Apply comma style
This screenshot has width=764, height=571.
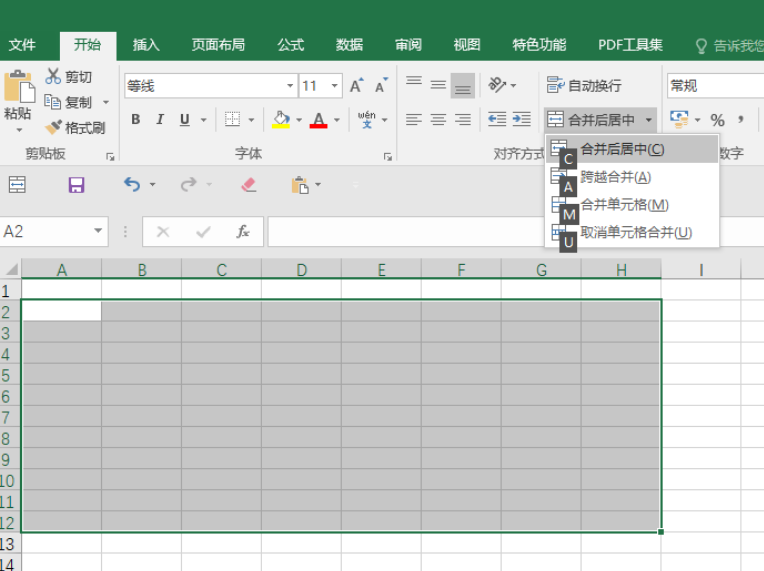[x=741, y=120]
